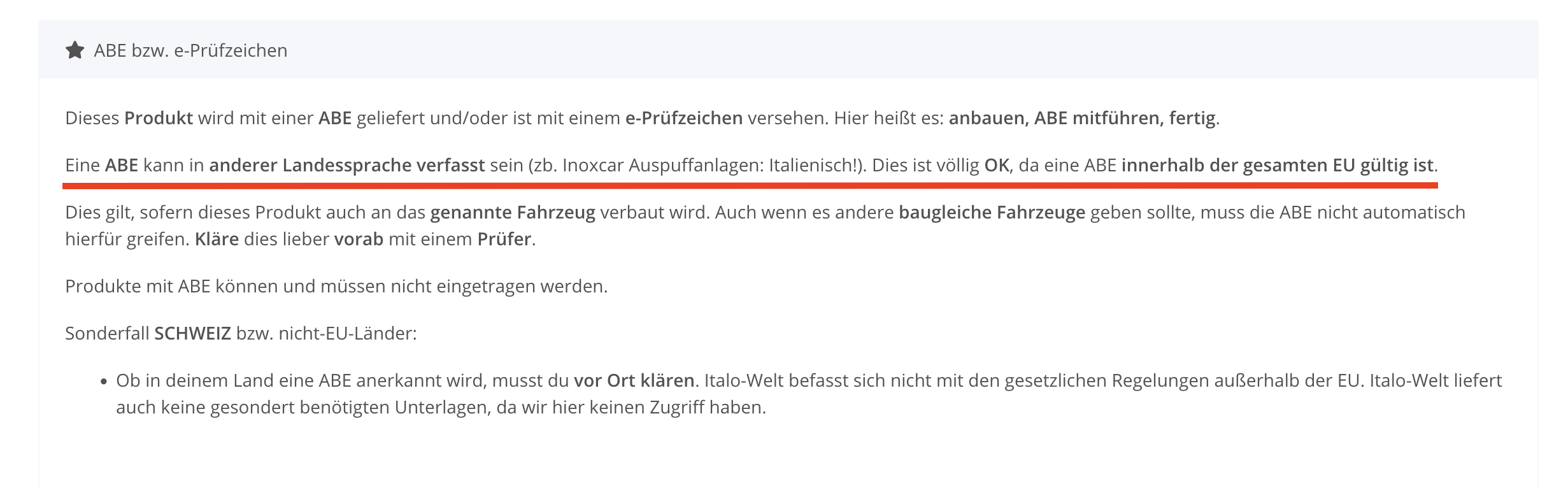The height and width of the screenshot is (488, 1568).
Task: Click the text 'nicht-EU-Länder:'
Action: click(x=348, y=333)
